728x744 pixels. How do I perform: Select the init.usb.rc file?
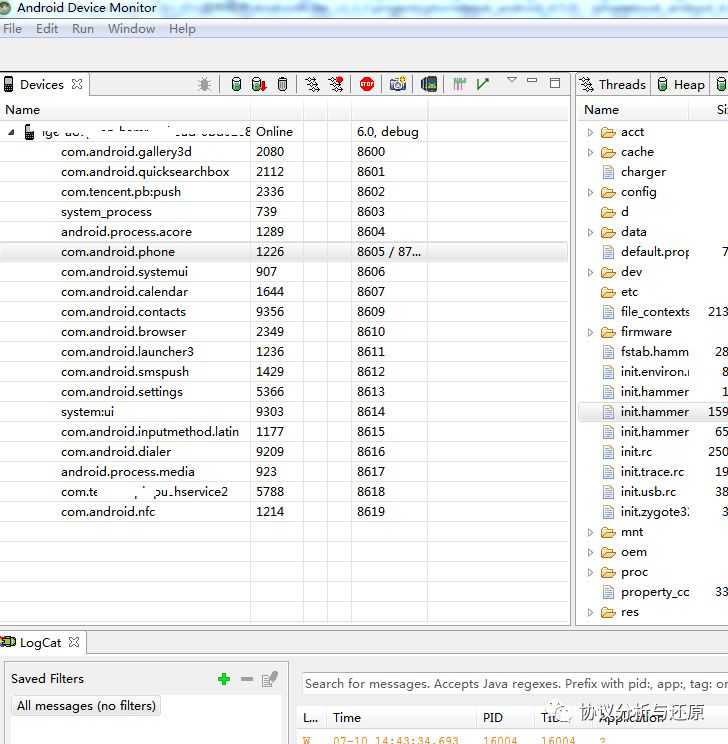tap(648, 492)
